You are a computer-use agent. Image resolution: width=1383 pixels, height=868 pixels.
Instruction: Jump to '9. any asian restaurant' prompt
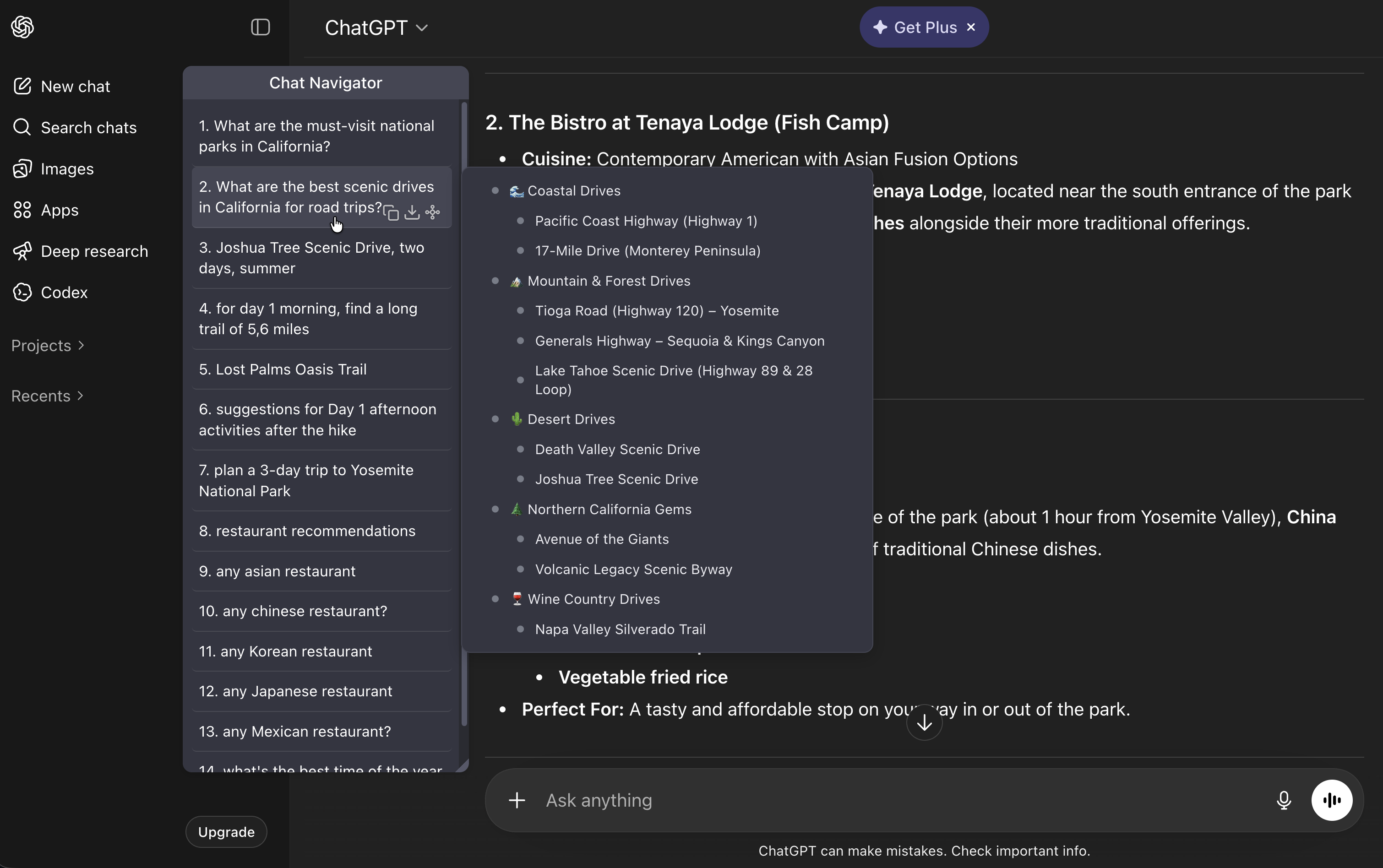(x=278, y=571)
